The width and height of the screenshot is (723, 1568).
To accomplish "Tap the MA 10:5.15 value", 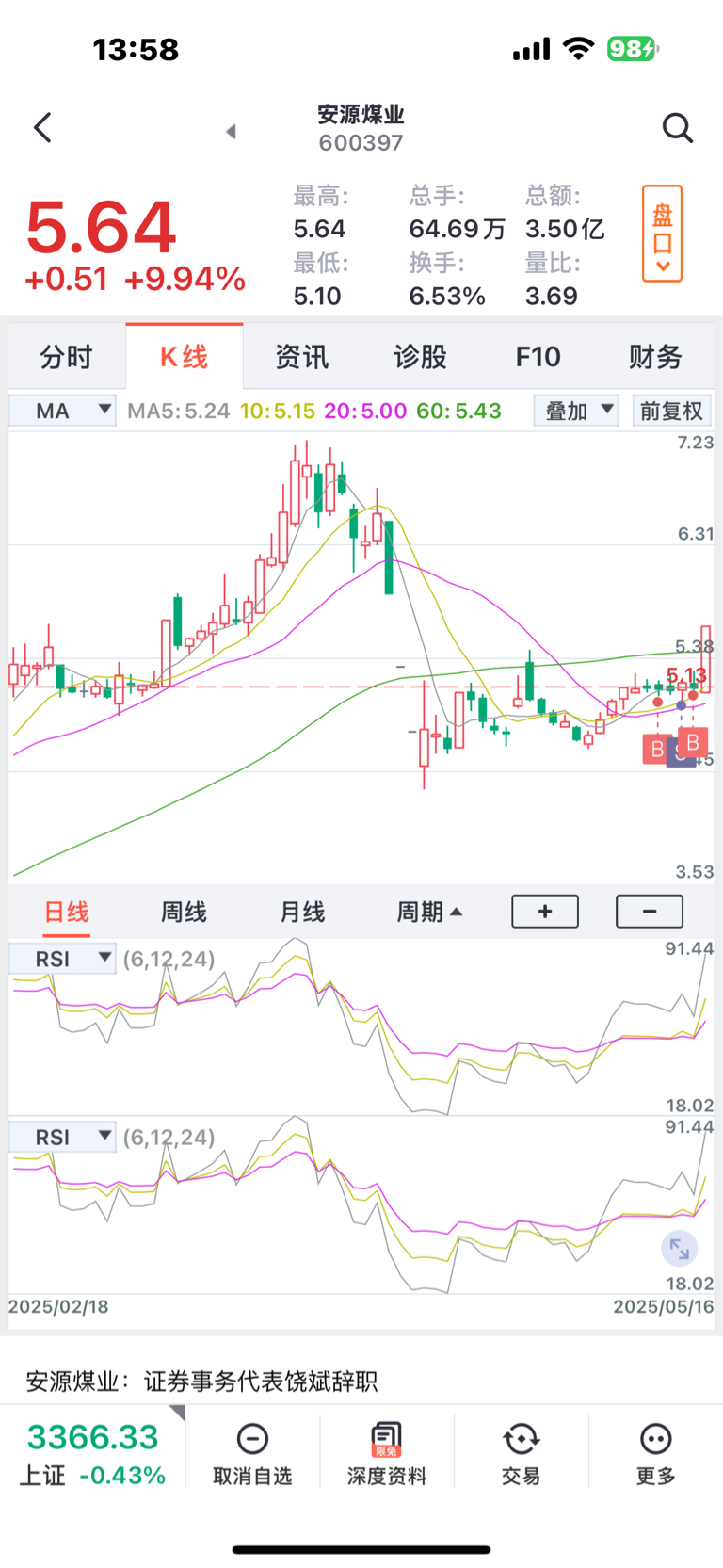I will (278, 412).
